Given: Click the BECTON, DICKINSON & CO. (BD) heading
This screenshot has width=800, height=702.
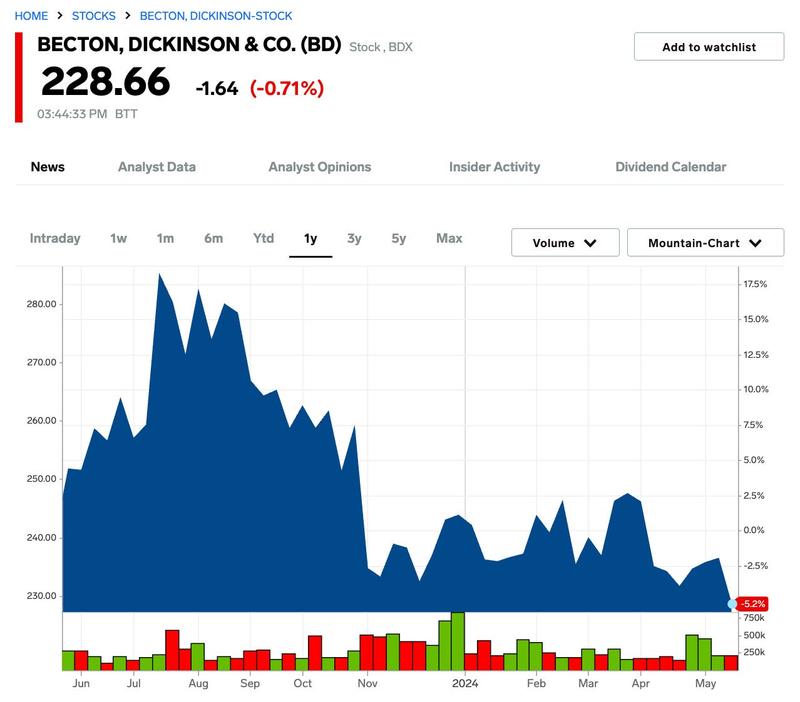Looking at the screenshot, I should (x=189, y=44).
